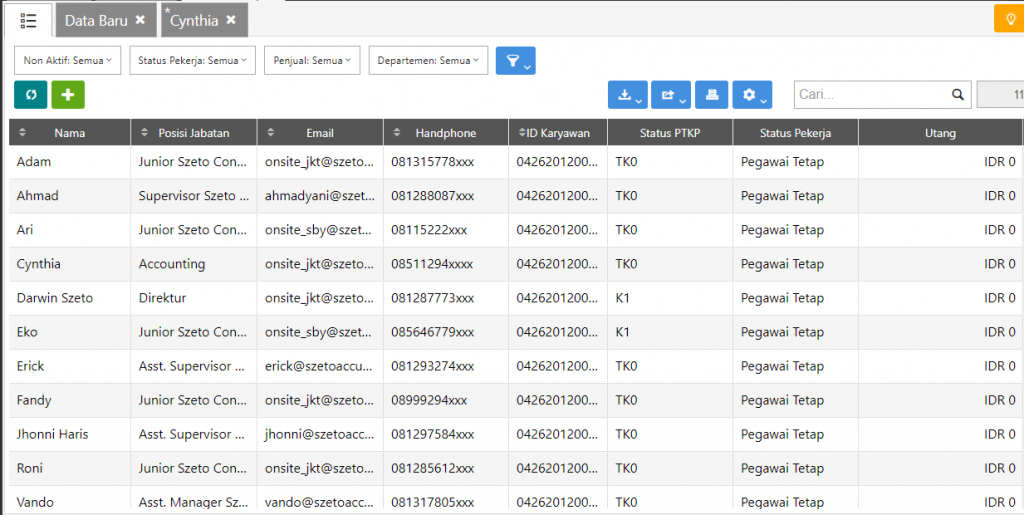Click the green add employee button
Viewport: 1024px width, 515px height.
click(68, 94)
